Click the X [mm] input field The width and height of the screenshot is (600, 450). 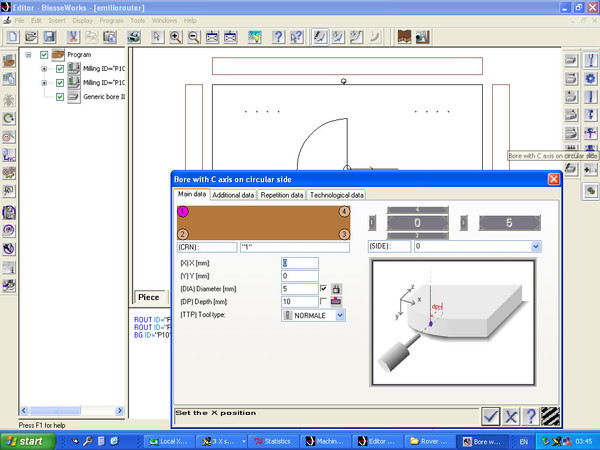[x=300, y=263]
